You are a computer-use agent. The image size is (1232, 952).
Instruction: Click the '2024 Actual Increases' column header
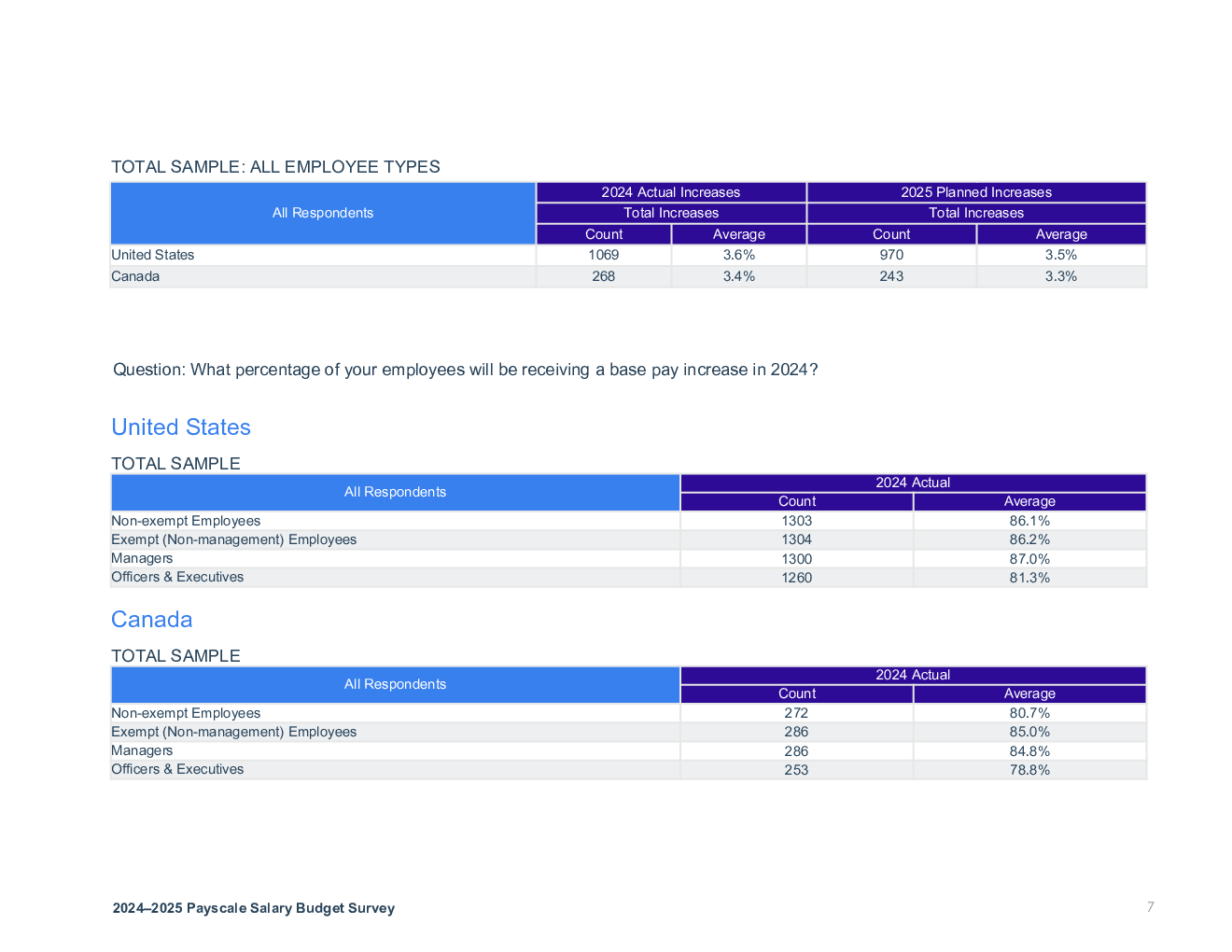[x=671, y=192]
